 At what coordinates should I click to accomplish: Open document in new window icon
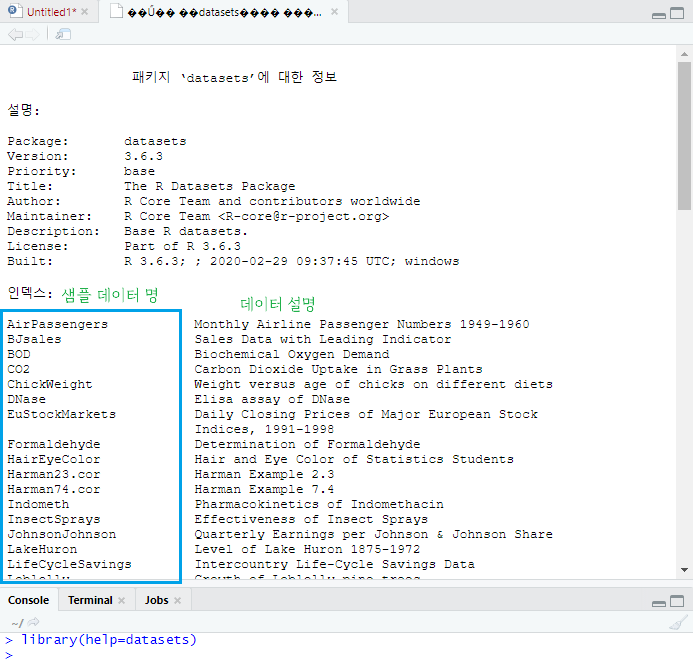[x=63, y=34]
